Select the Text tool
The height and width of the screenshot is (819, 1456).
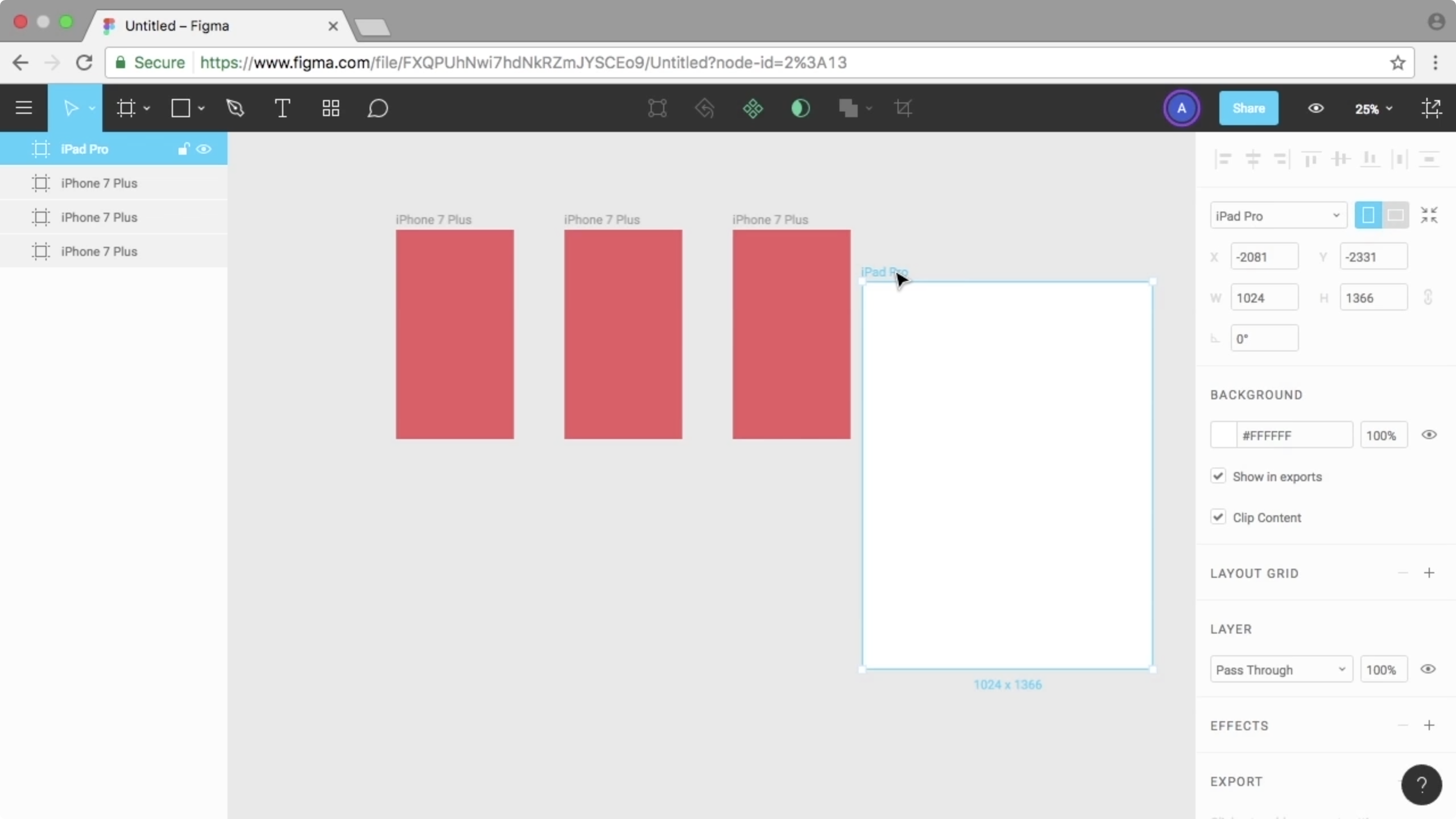282,108
